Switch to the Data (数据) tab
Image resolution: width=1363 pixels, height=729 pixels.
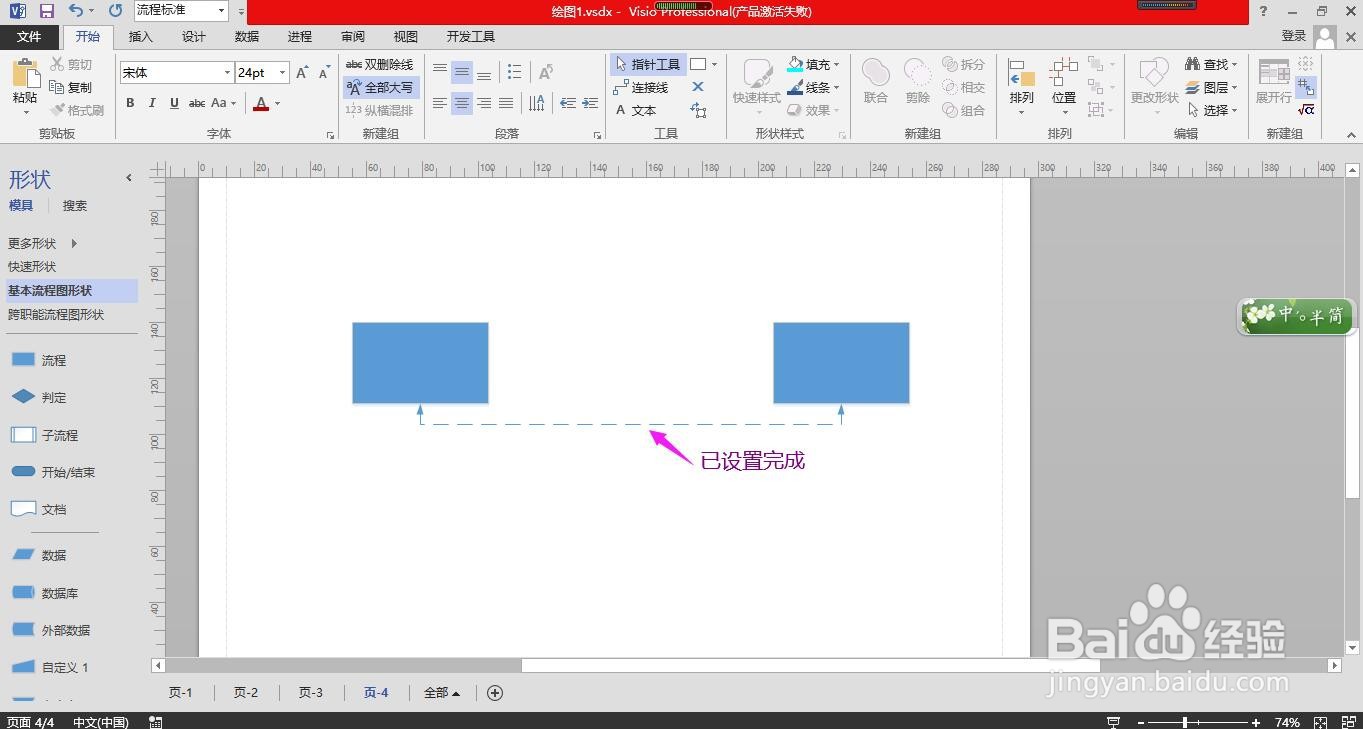[247, 36]
